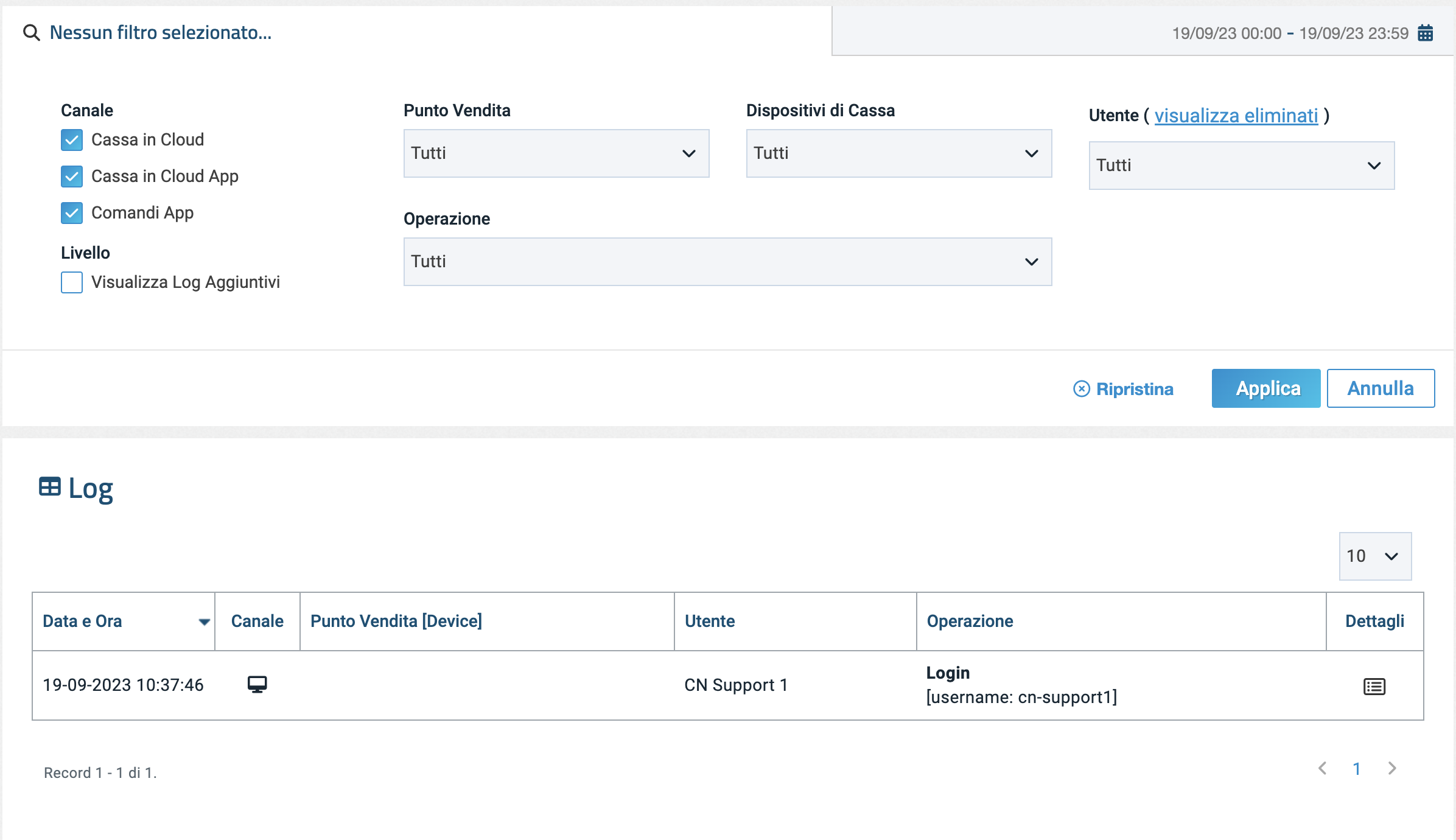Click the search magnifier icon
This screenshot has height=840, width=1456.
click(x=31, y=33)
